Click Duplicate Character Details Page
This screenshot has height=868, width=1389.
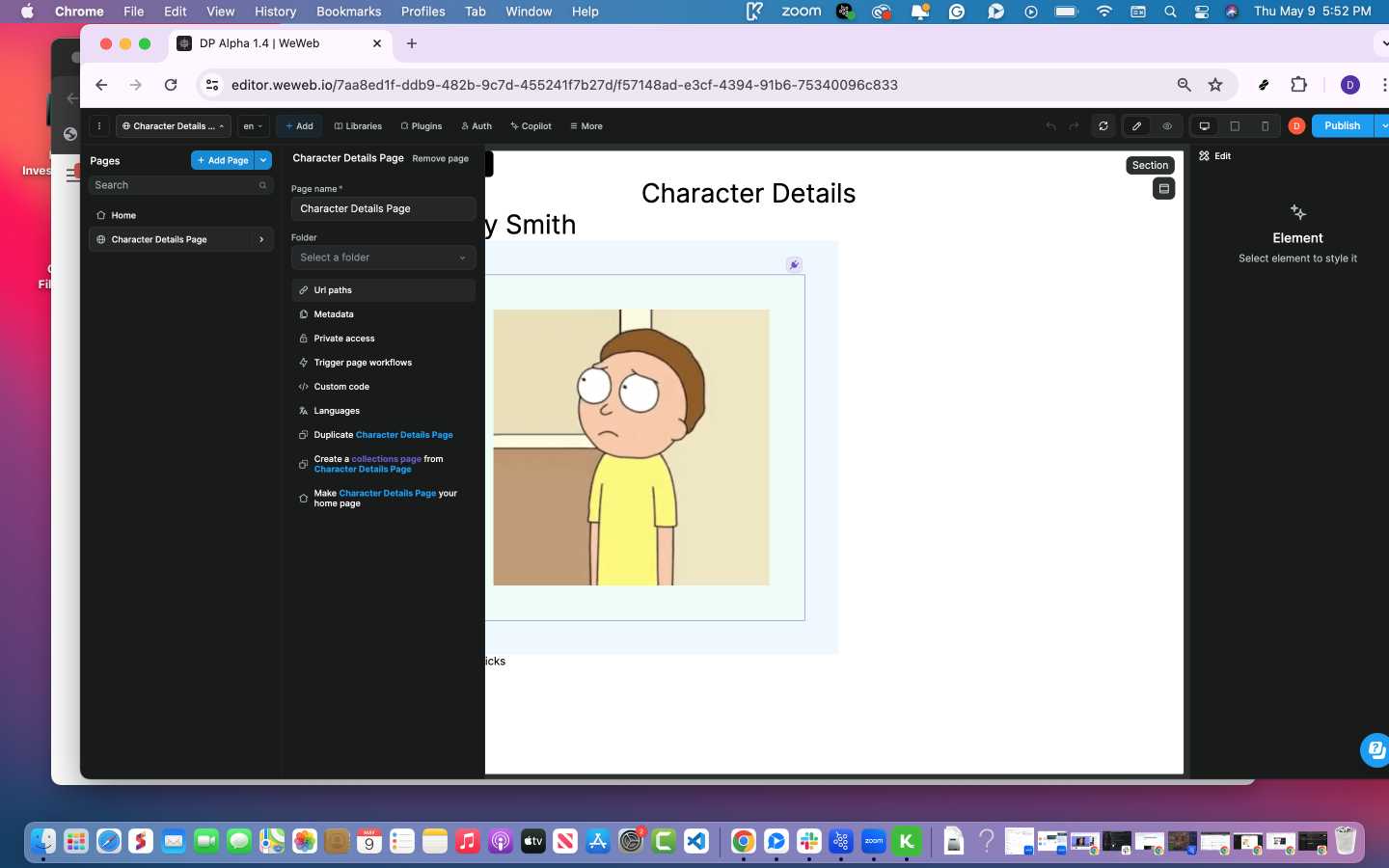(383, 435)
